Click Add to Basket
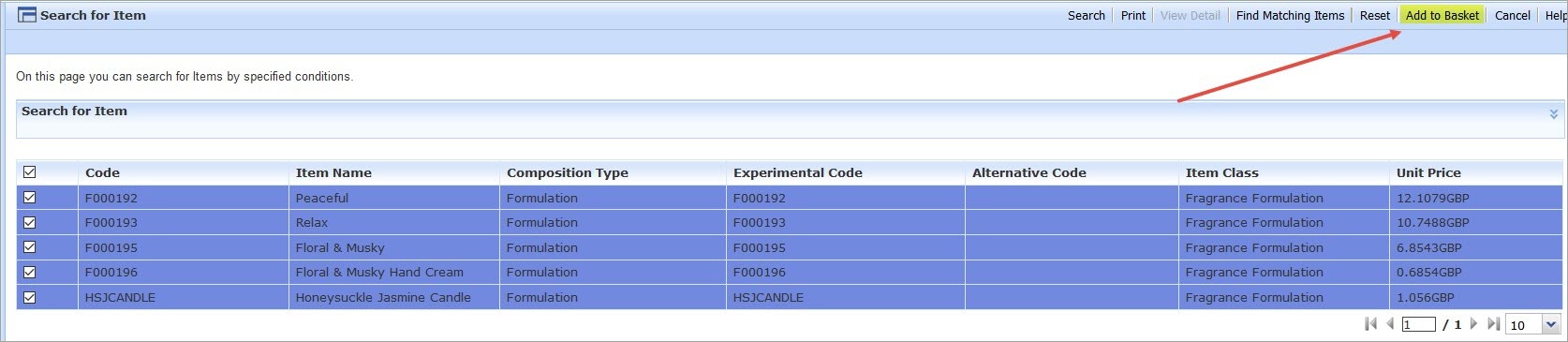Viewport: 1568px width, 342px height. click(1442, 15)
